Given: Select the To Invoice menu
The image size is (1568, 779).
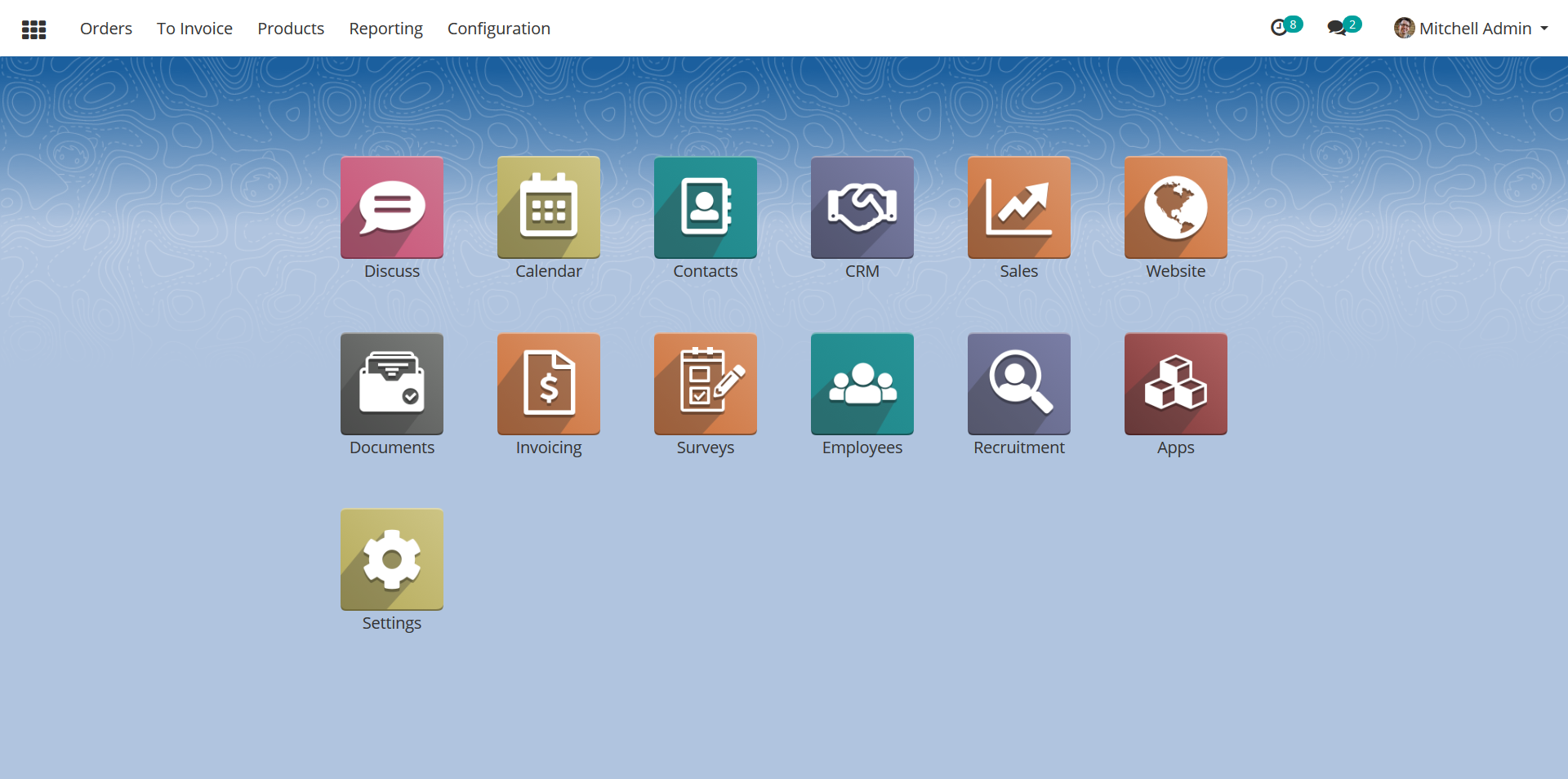Looking at the screenshot, I should pos(194,29).
